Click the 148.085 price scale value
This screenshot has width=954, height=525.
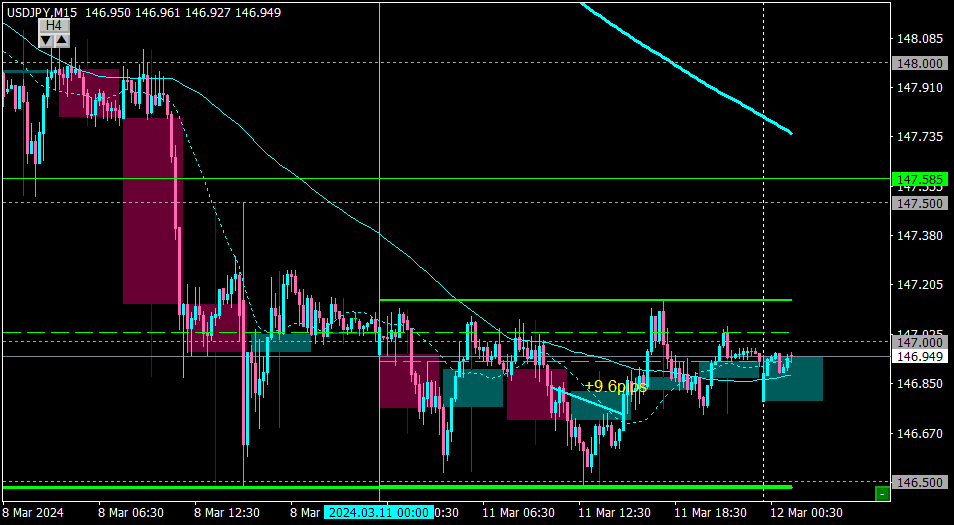coord(919,39)
